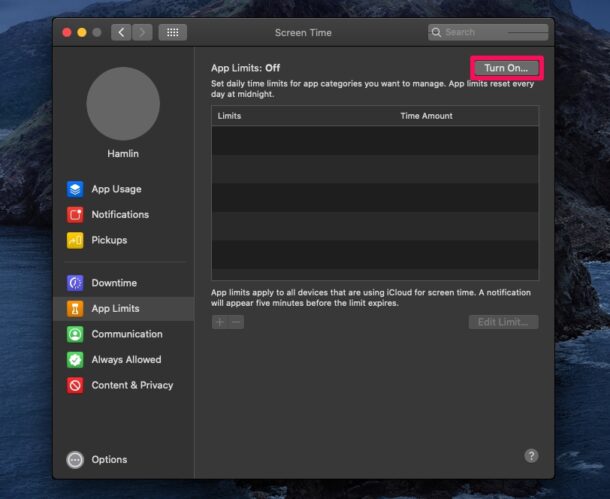Go forward with the right chevron button

tap(142, 32)
